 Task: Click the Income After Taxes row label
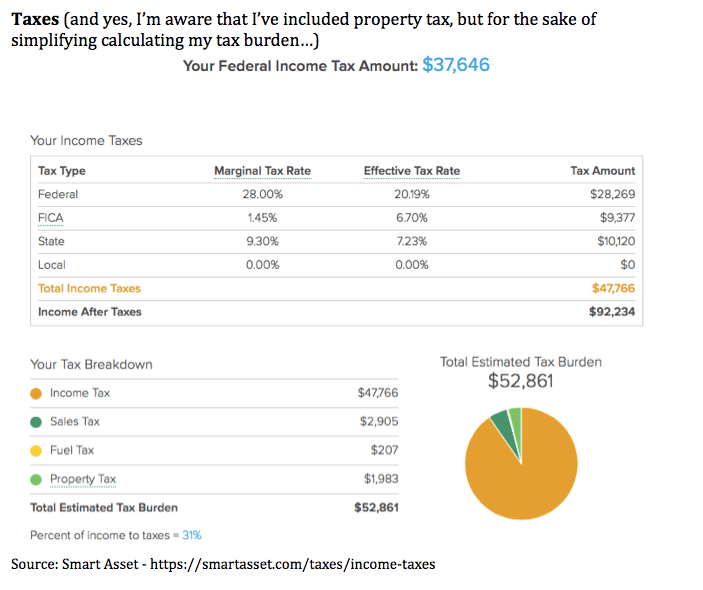pyautogui.click(x=90, y=312)
